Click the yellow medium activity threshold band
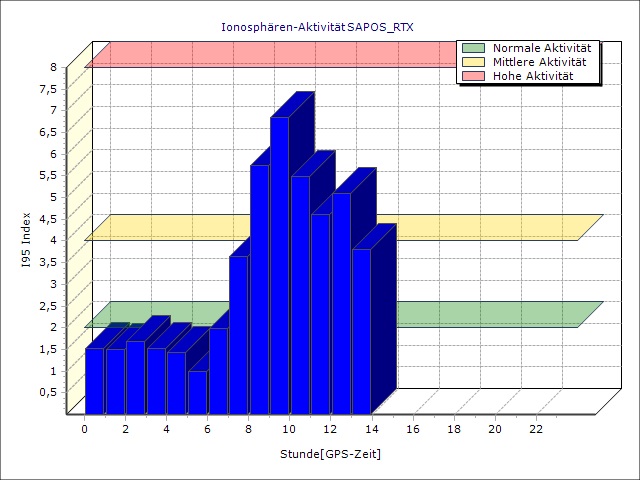The image size is (640, 480). pos(480,227)
